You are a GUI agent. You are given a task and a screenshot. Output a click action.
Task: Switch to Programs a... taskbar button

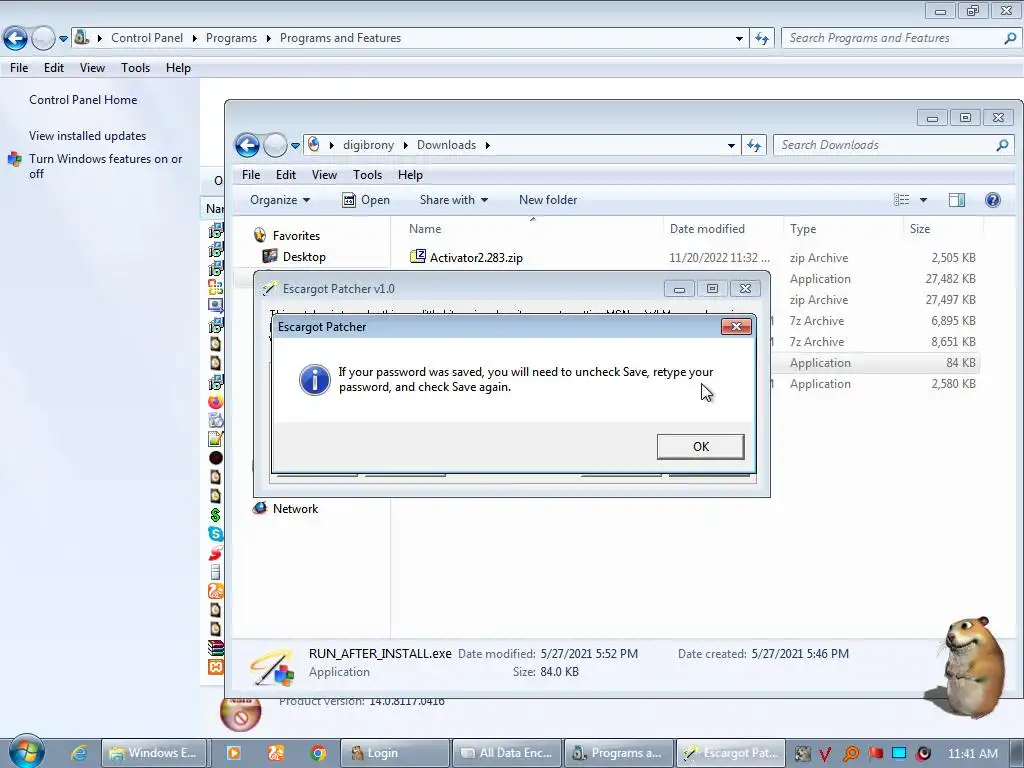point(617,753)
